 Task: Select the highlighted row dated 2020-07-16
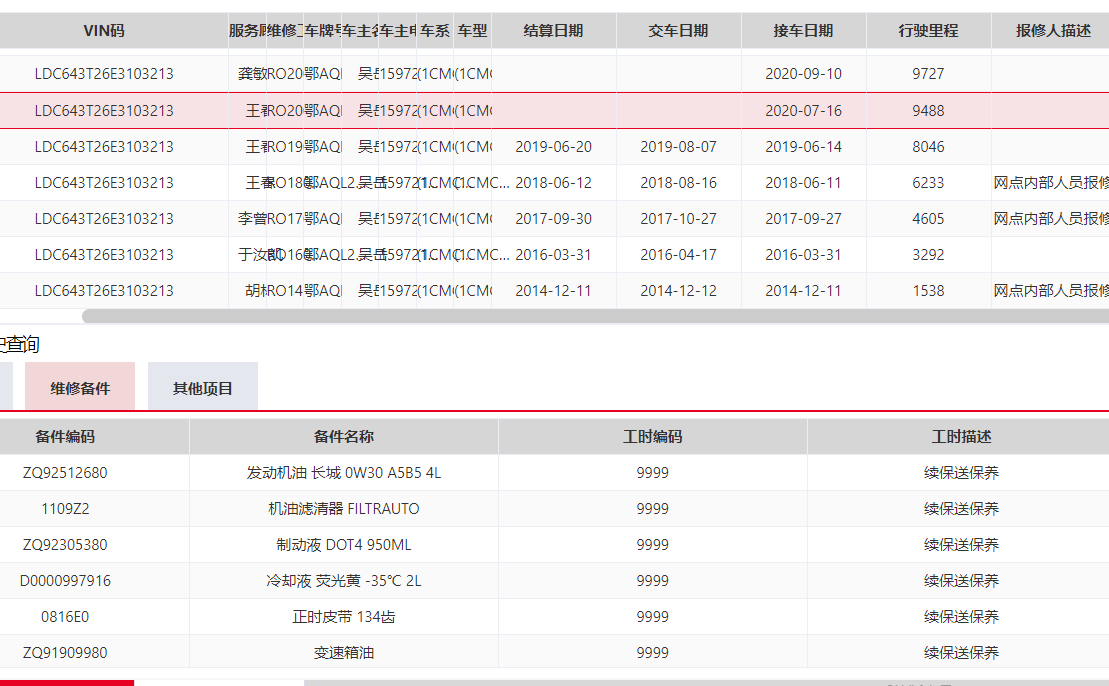(554, 110)
